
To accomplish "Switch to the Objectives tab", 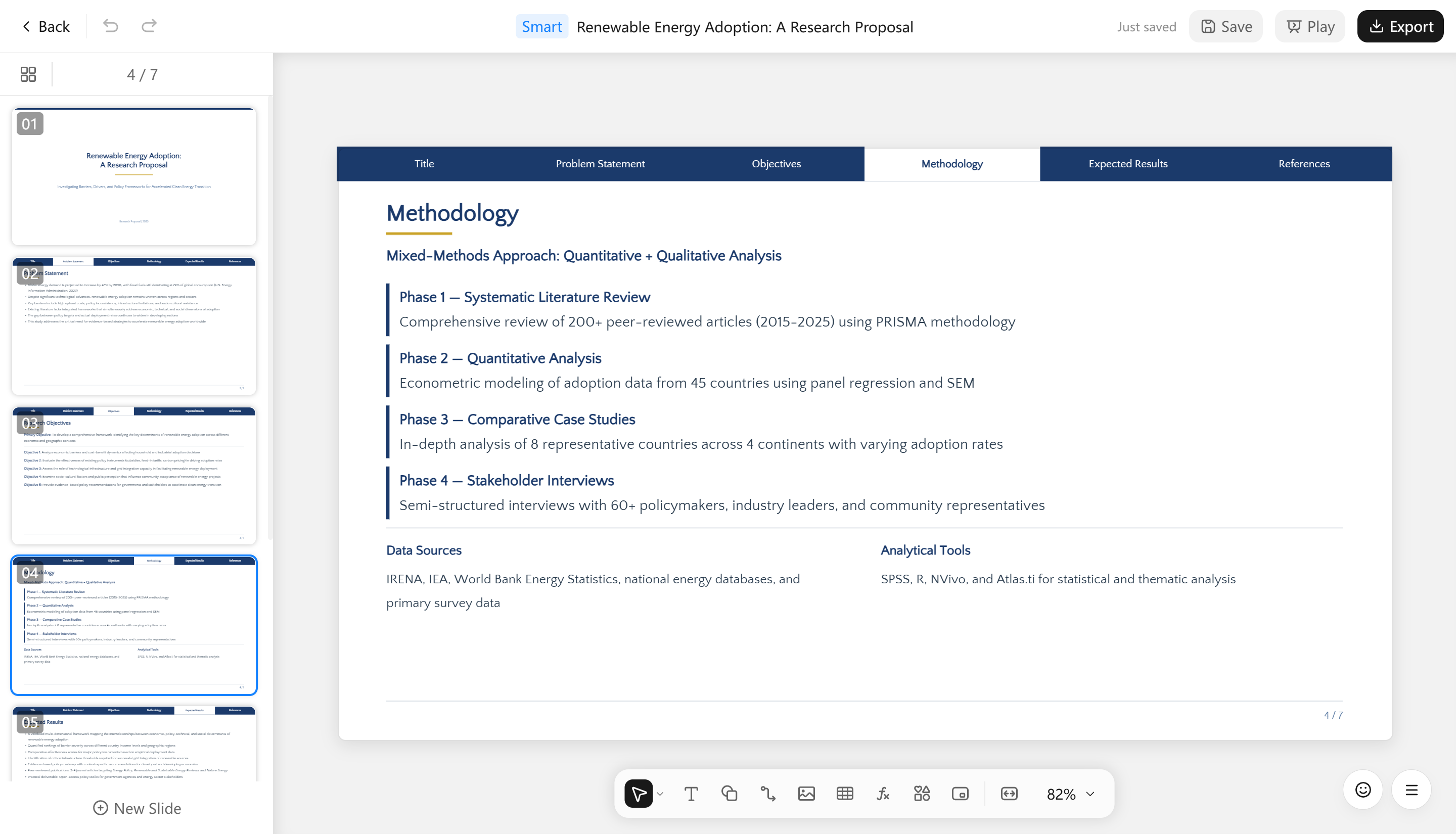I will (x=776, y=164).
